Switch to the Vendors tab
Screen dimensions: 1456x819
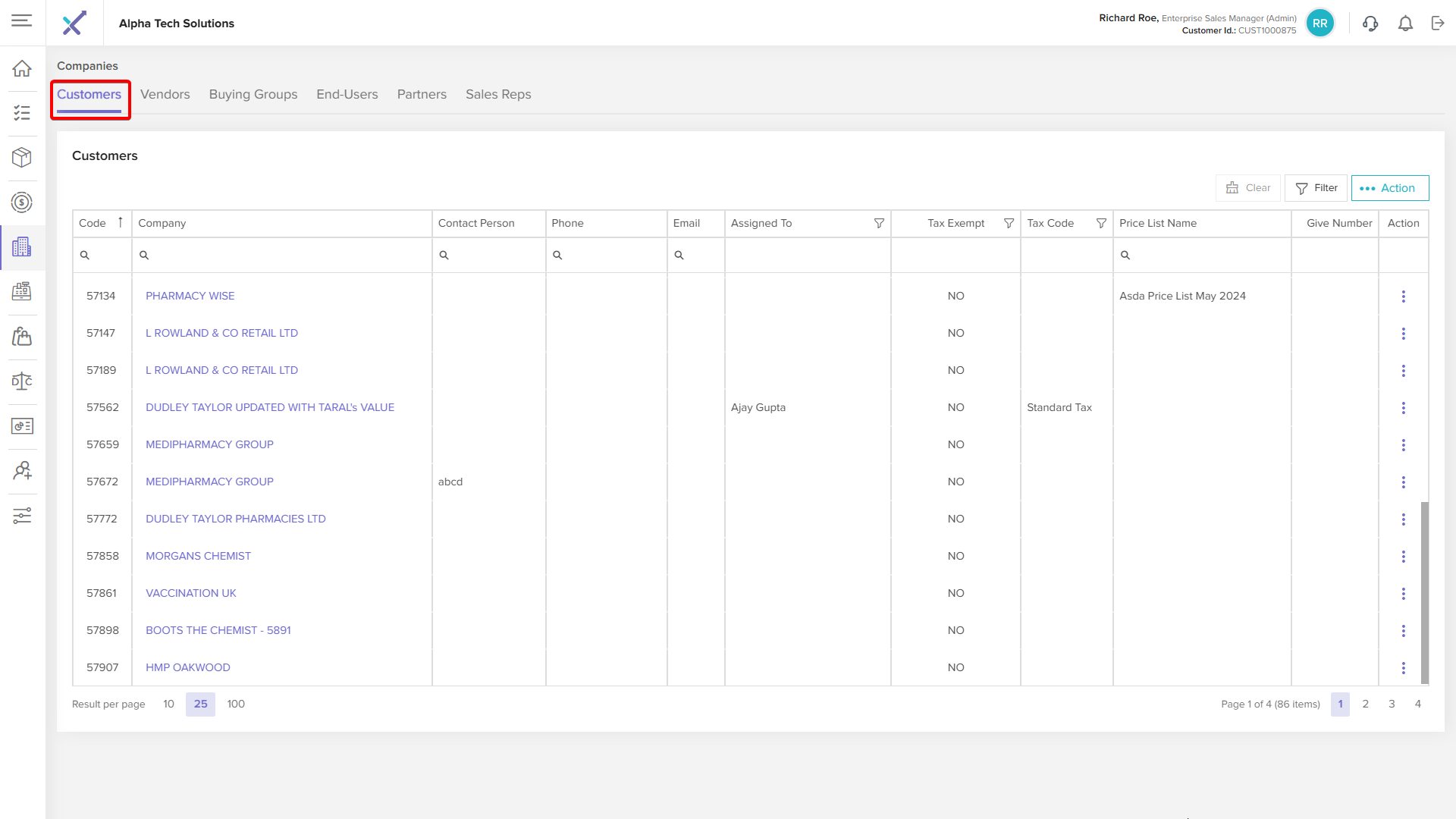point(165,94)
